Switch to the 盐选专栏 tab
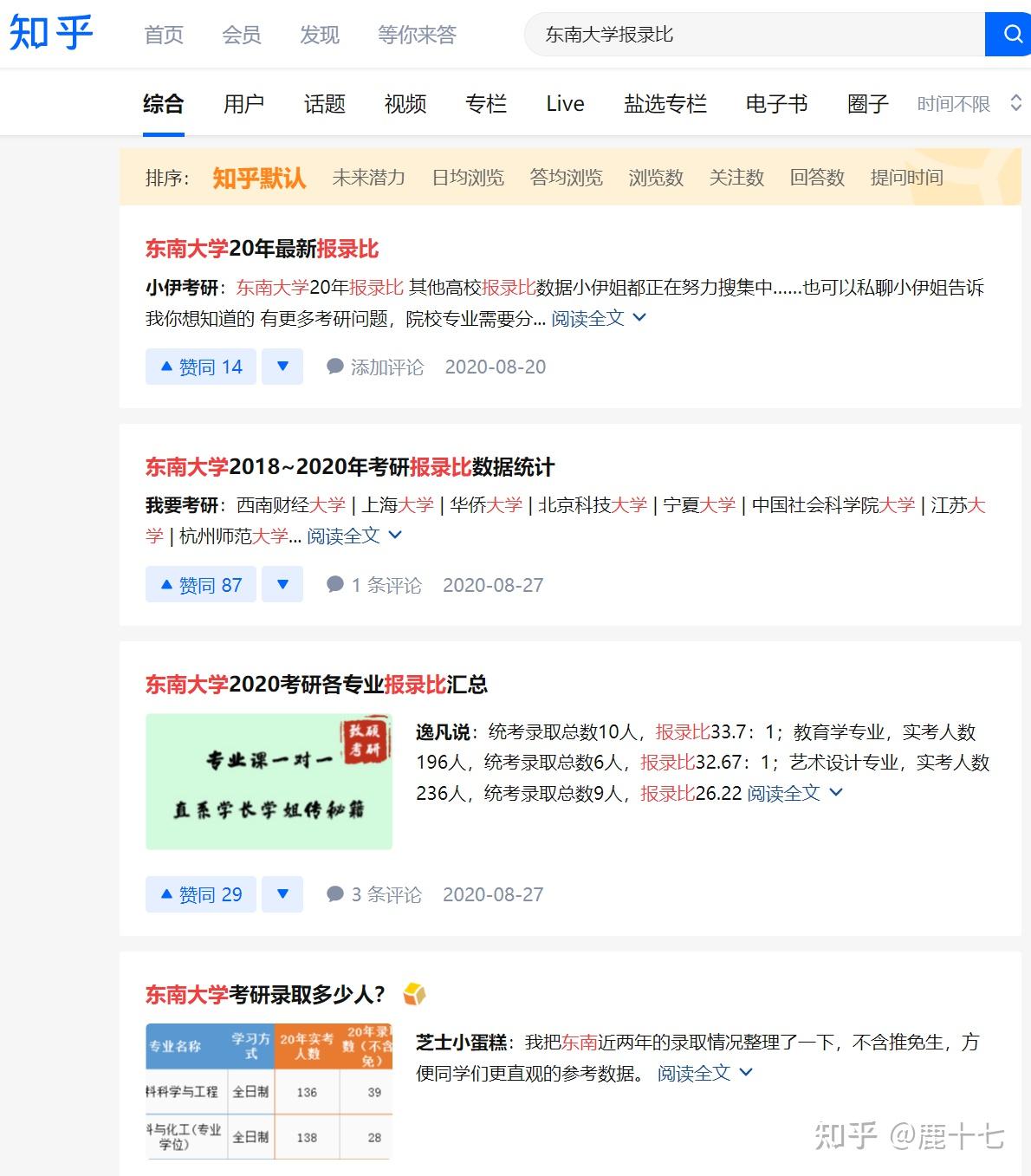This screenshot has width=1031, height=1176. pos(665,104)
